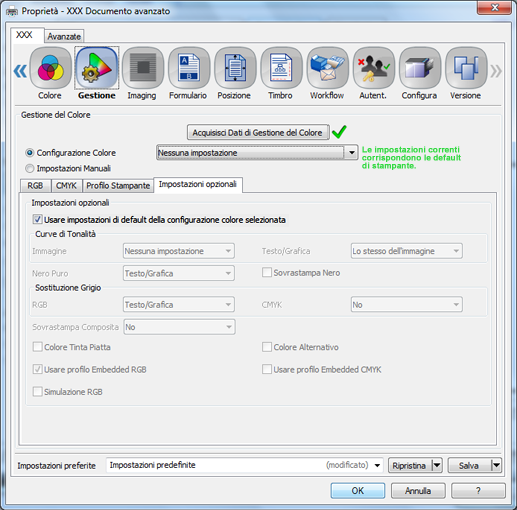Image resolution: width=517 pixels, height=510 pixels.
Task: Open Testo/Grafica tone curve dropdown
Action: tap(406, 251)
